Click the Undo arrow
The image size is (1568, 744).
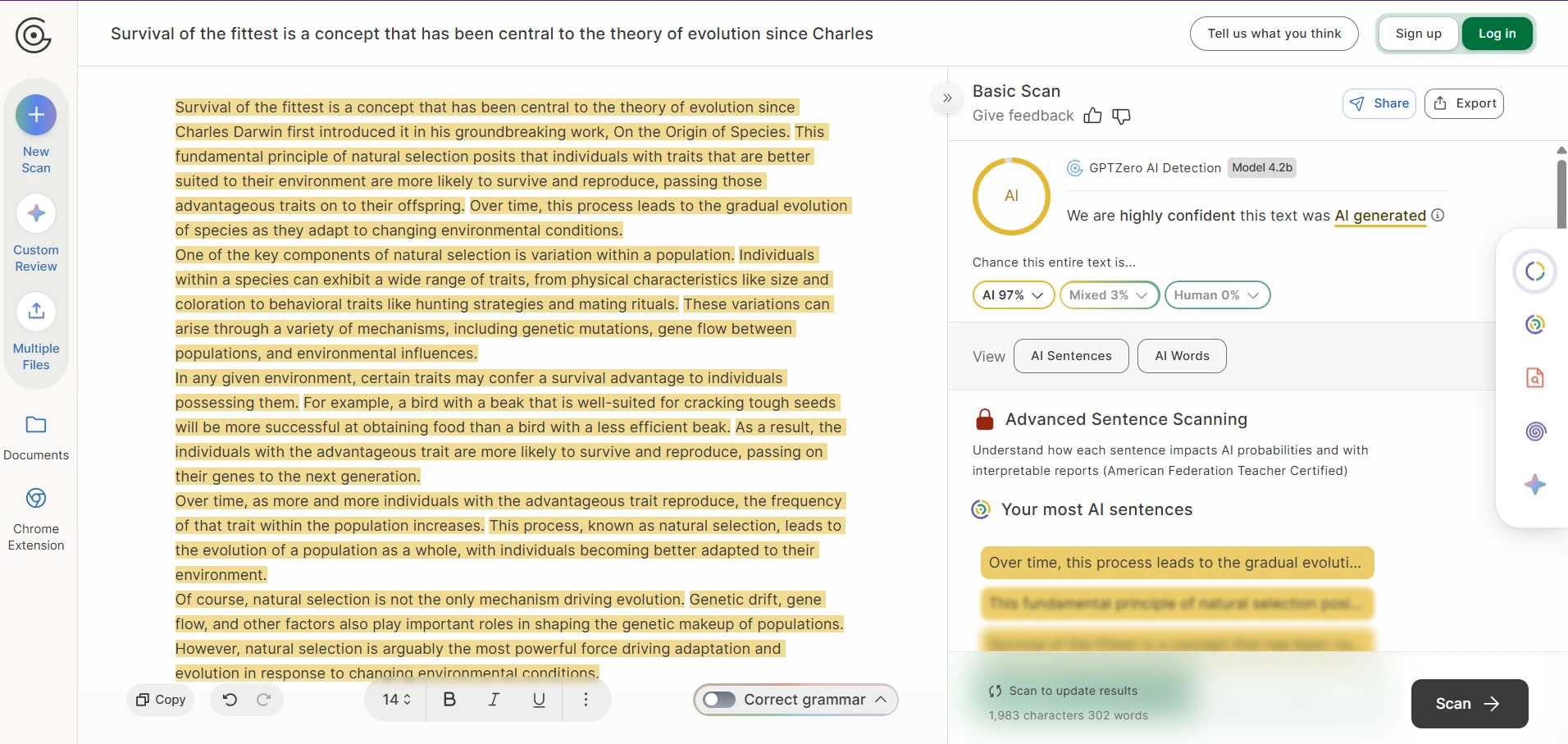(230, 700)
